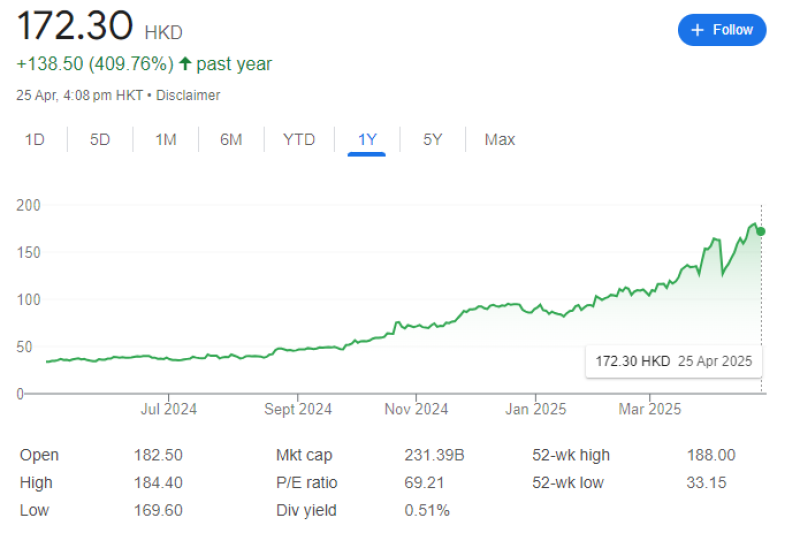Click the Jan 2025 axis label
The image size is (800, 533).
[535, 409]
